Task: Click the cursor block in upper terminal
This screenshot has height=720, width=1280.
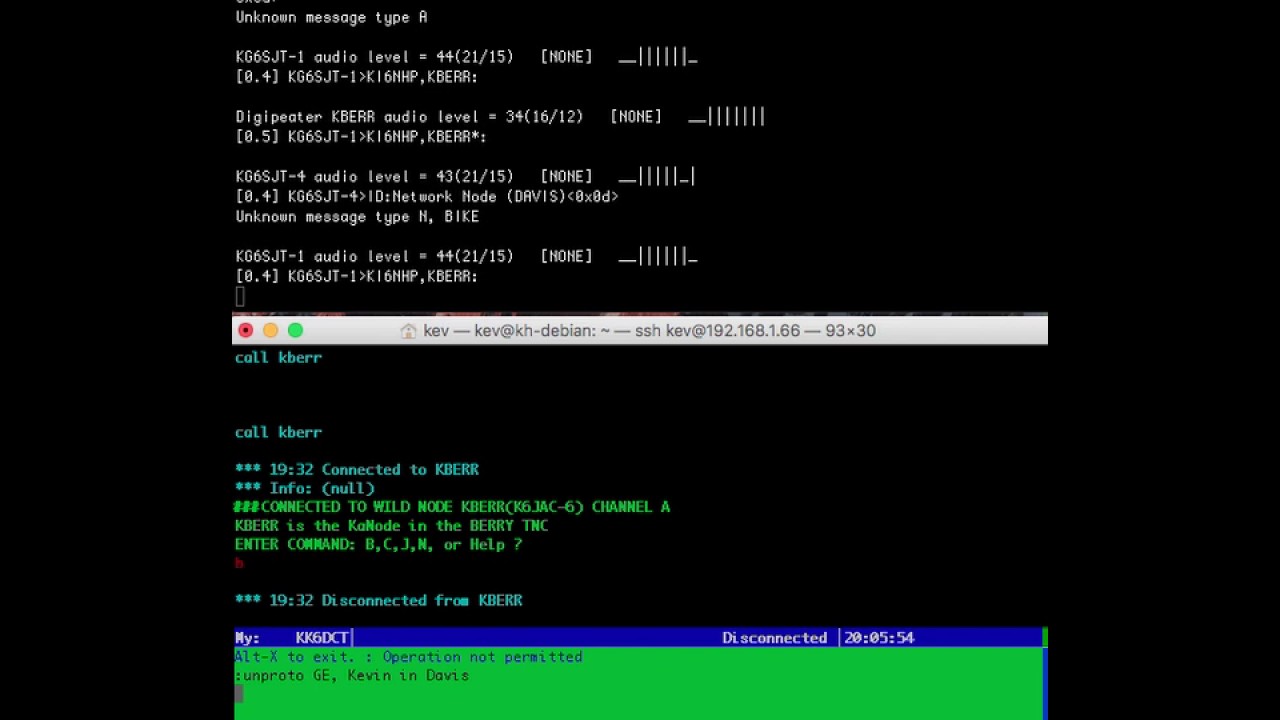Action: tap(240, 296)
